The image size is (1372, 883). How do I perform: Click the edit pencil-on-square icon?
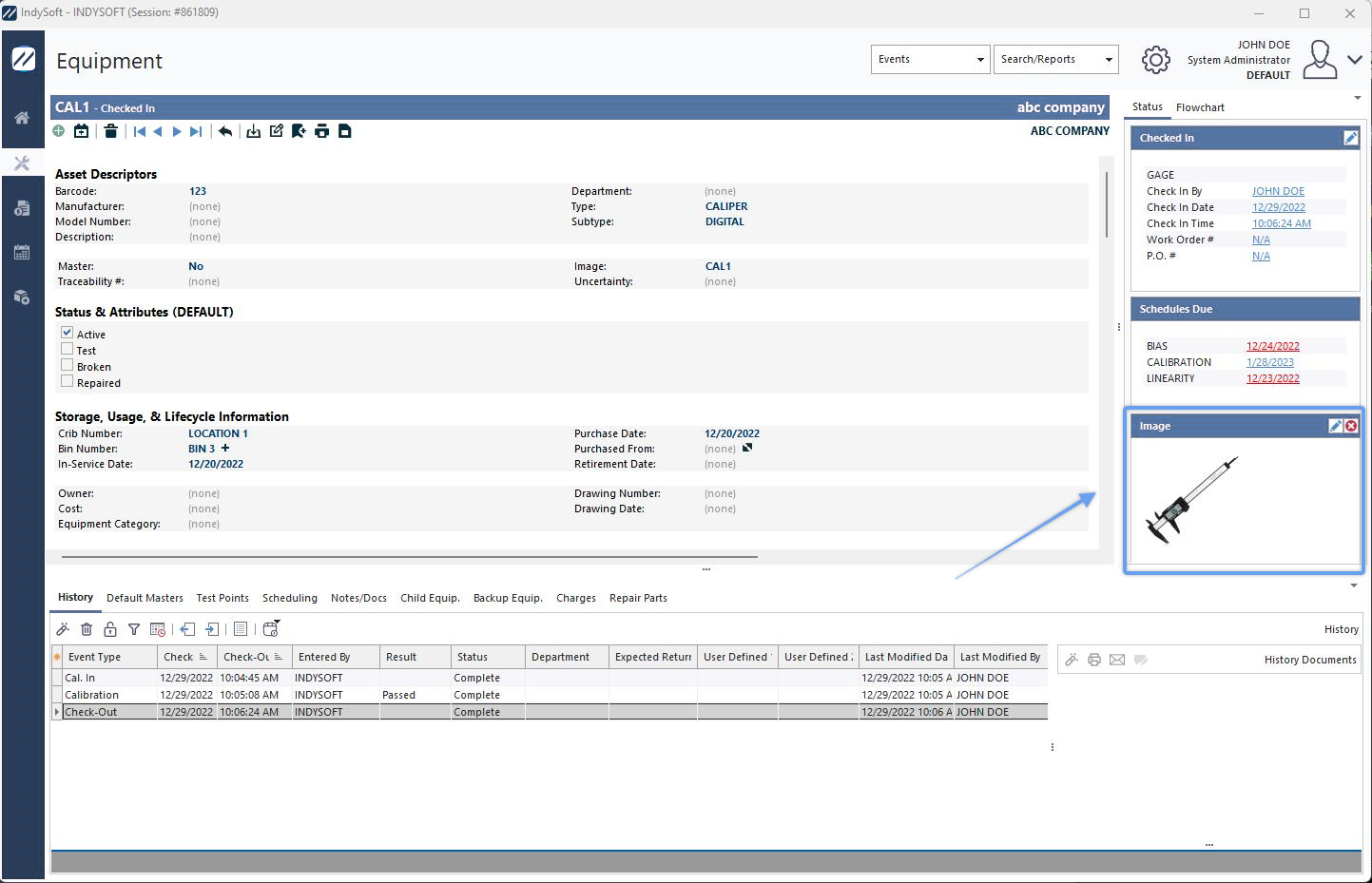click(x=277, y=131)
